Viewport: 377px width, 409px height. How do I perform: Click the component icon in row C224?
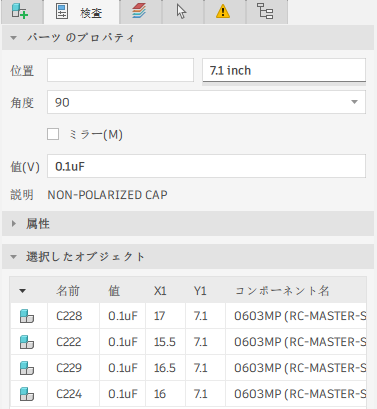pyautogui.click(x=27, y=394)
